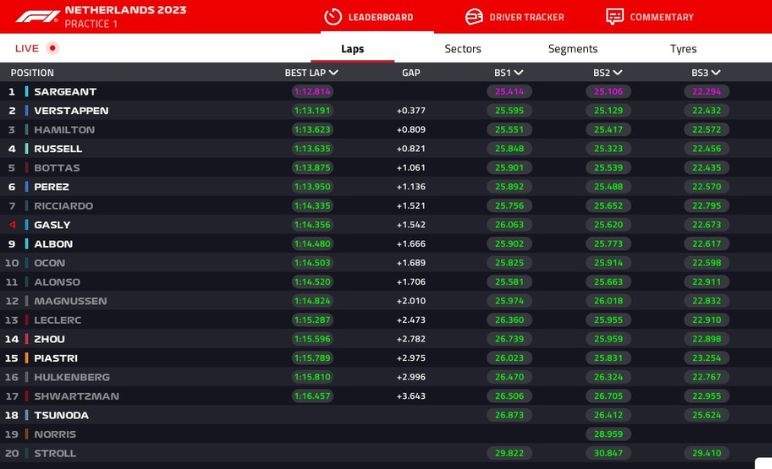Screen dimensions: 772x469
Task: Click Russell's BS1 time 25.848
Action: coord(509,149)
